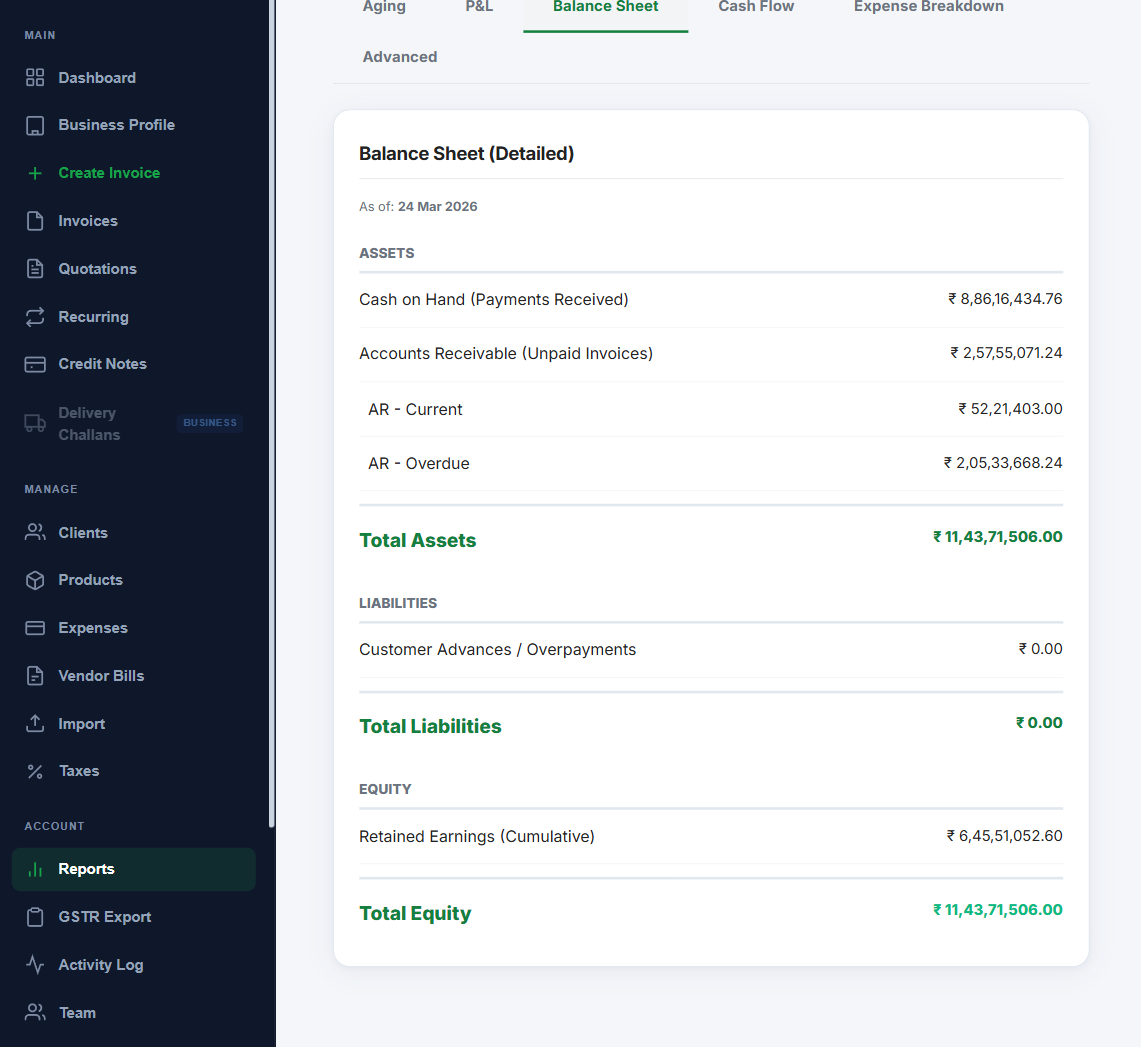Click the Business Profile building icon
This screenshot has height=1047, width=1141.
coord(35,125)
